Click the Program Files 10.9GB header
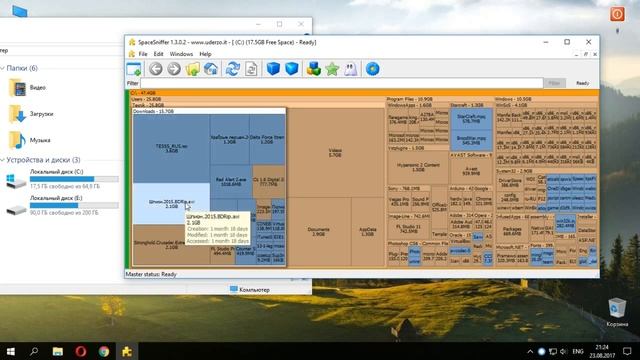Screen dimensions: 640x360 point(439,99)
